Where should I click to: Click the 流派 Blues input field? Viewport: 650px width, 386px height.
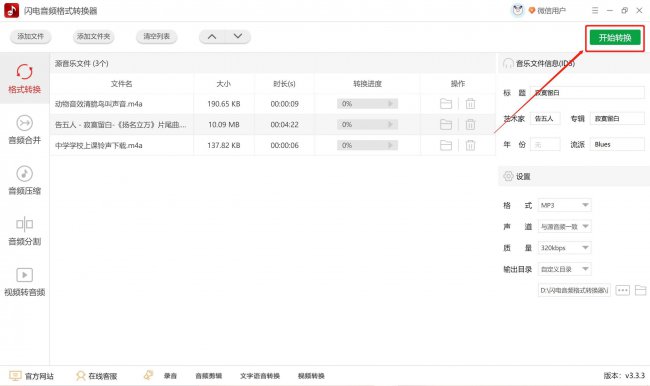tap(617, 144)
